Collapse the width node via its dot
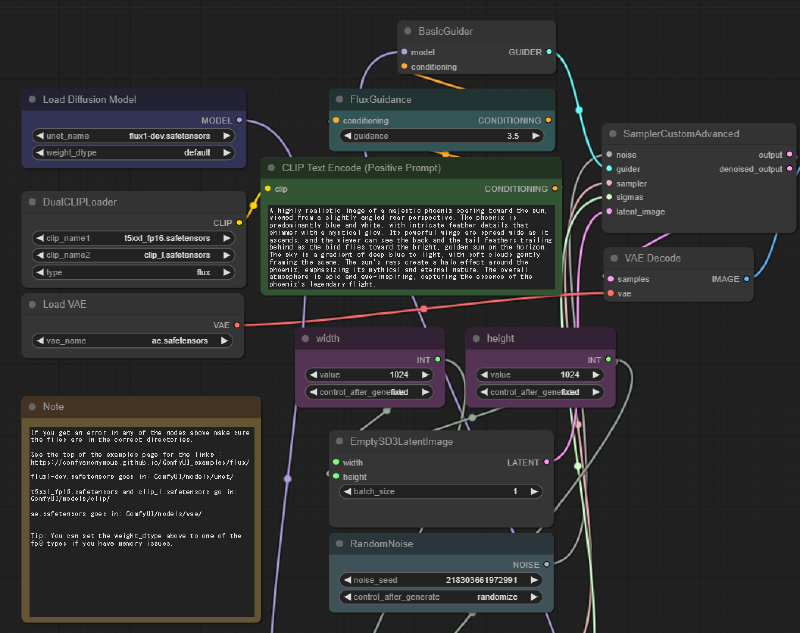The image size is (800, 633). (x=305, y=339)
